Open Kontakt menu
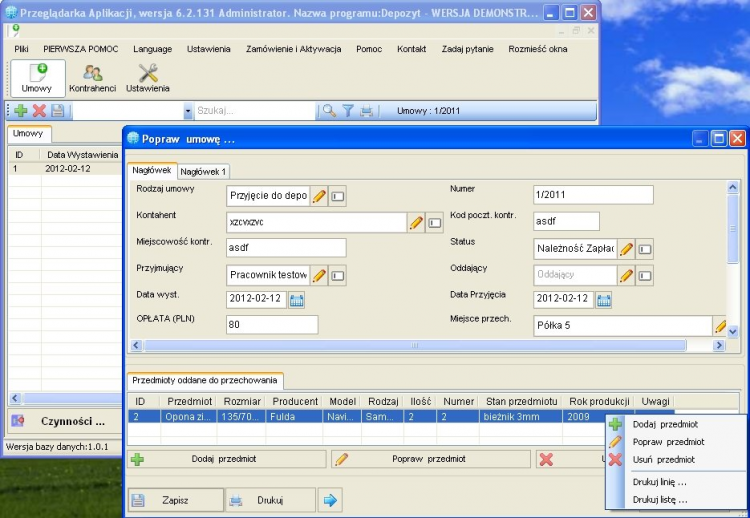Image resolution: width=750 pixels, height=518 pixels. [x=411, y=49]
